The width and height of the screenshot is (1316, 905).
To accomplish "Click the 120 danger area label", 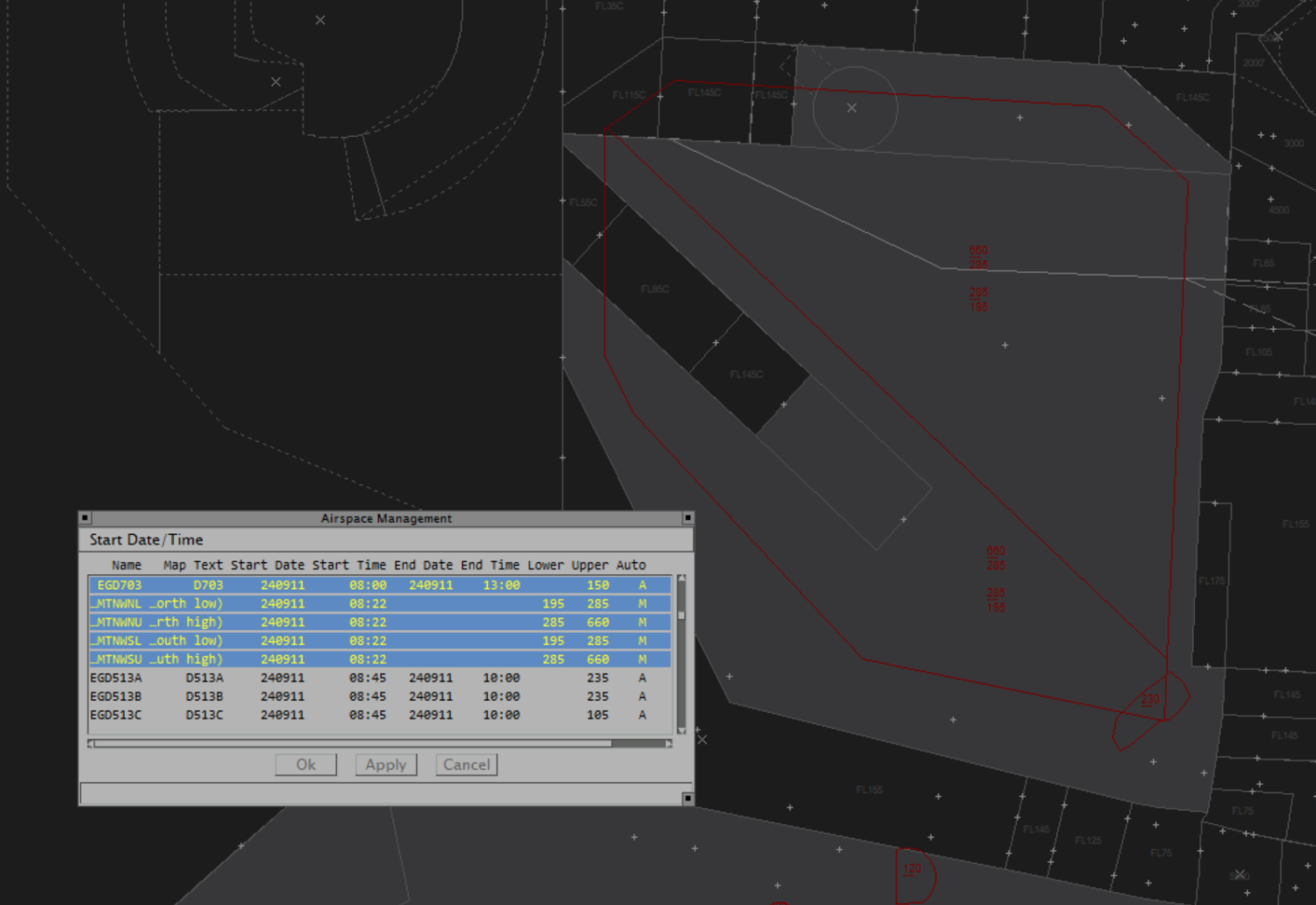I will tap(912, 869).
